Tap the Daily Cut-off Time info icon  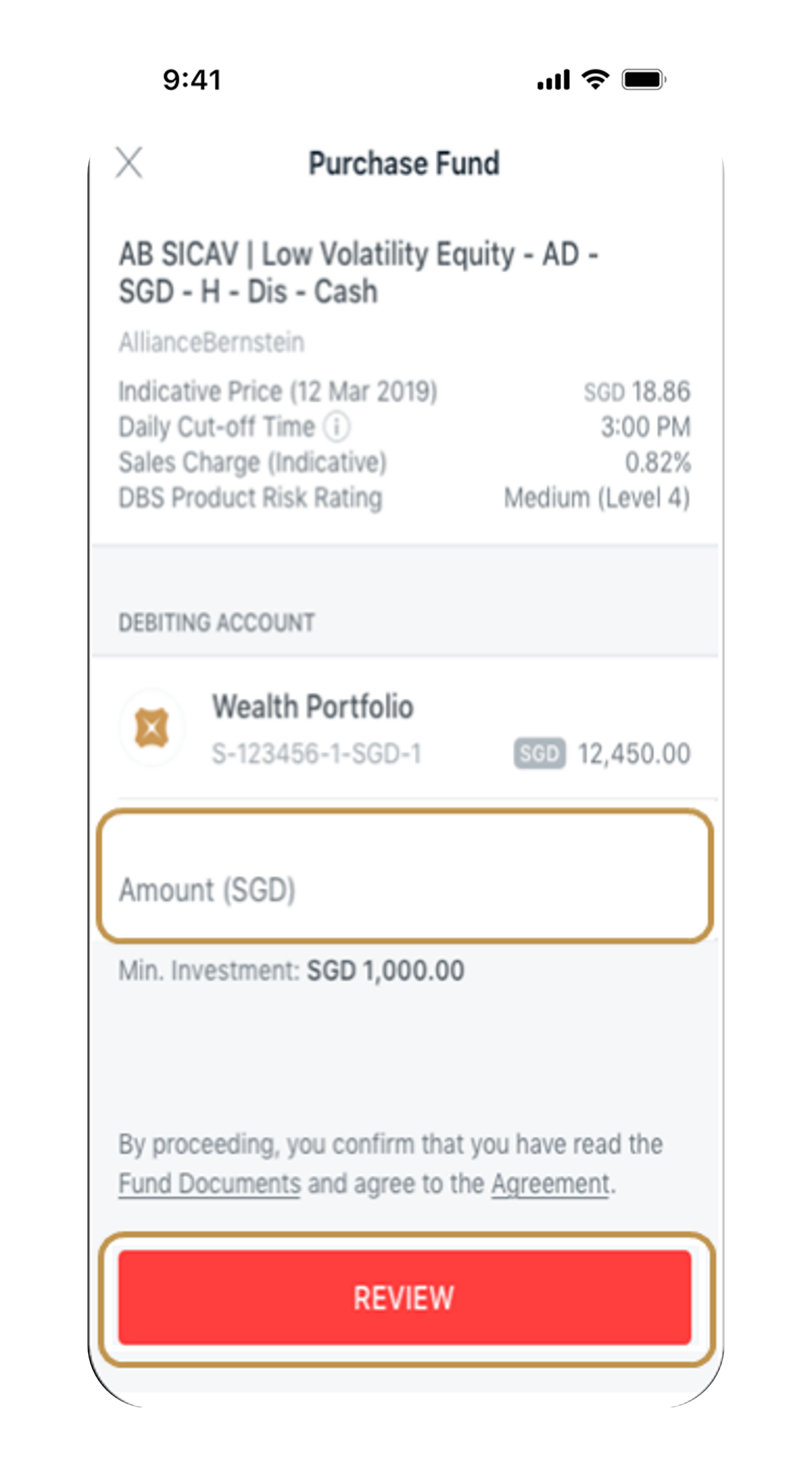(336, 426)
